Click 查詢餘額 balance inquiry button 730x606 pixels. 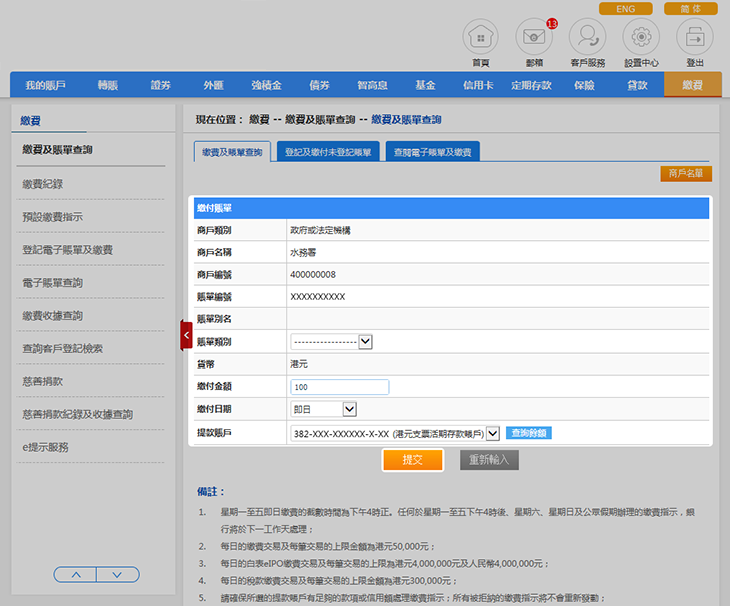point(529,433)
